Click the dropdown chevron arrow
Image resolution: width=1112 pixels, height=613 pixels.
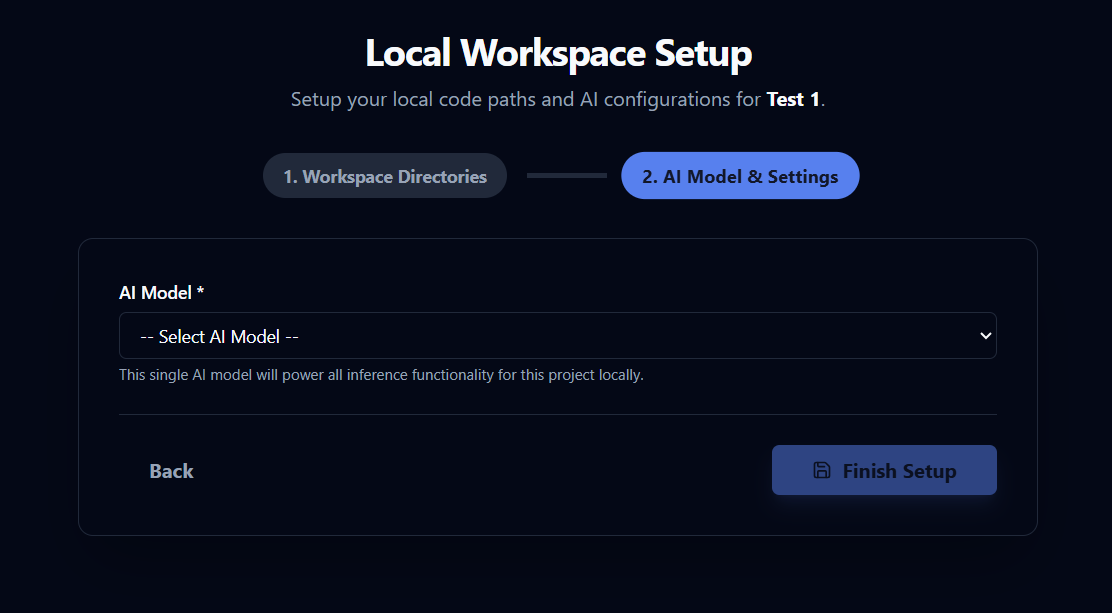pos(984,336)
